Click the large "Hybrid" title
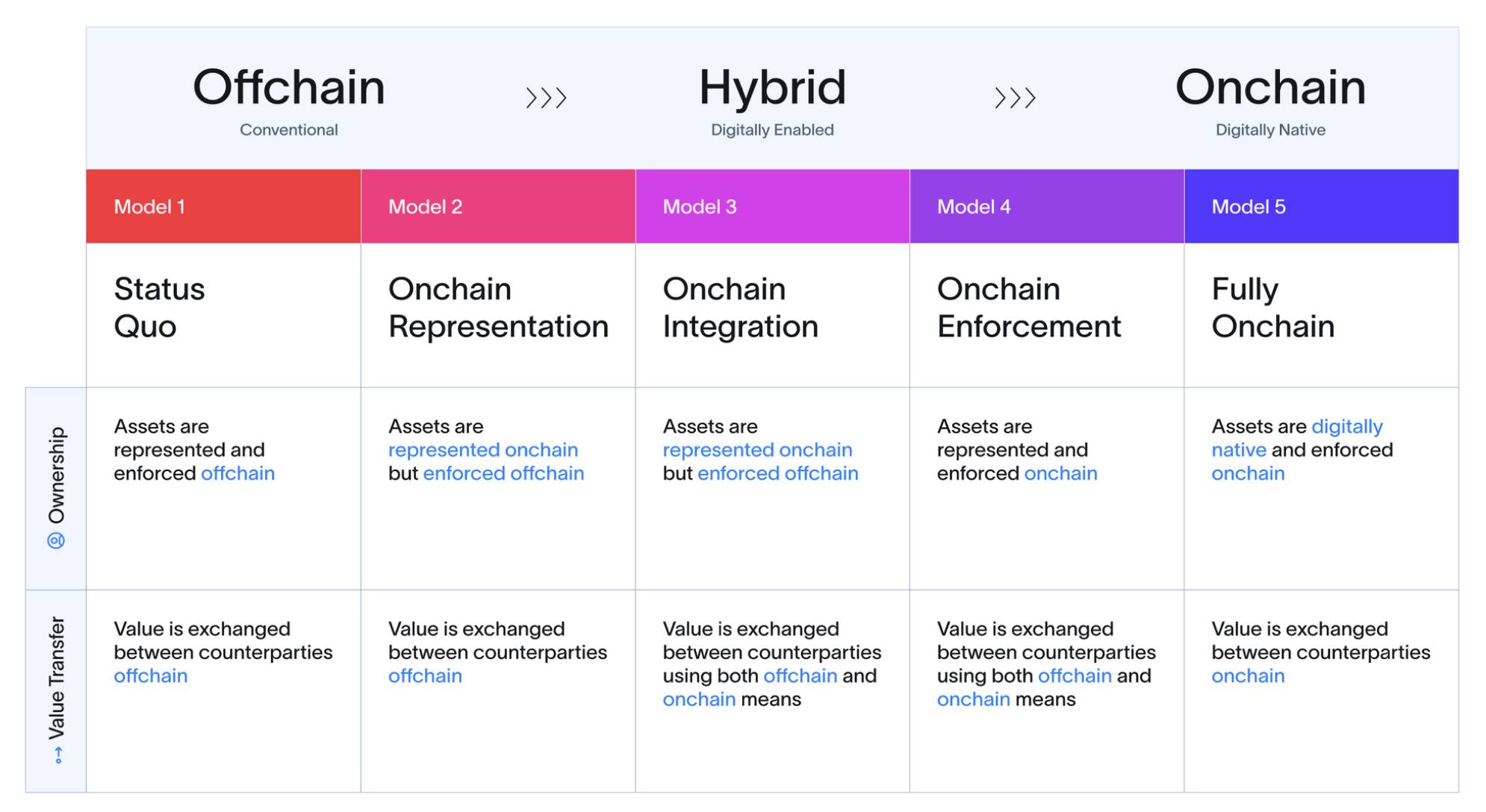The height and width of the screenshot is (812, 1486). [772, 87]
